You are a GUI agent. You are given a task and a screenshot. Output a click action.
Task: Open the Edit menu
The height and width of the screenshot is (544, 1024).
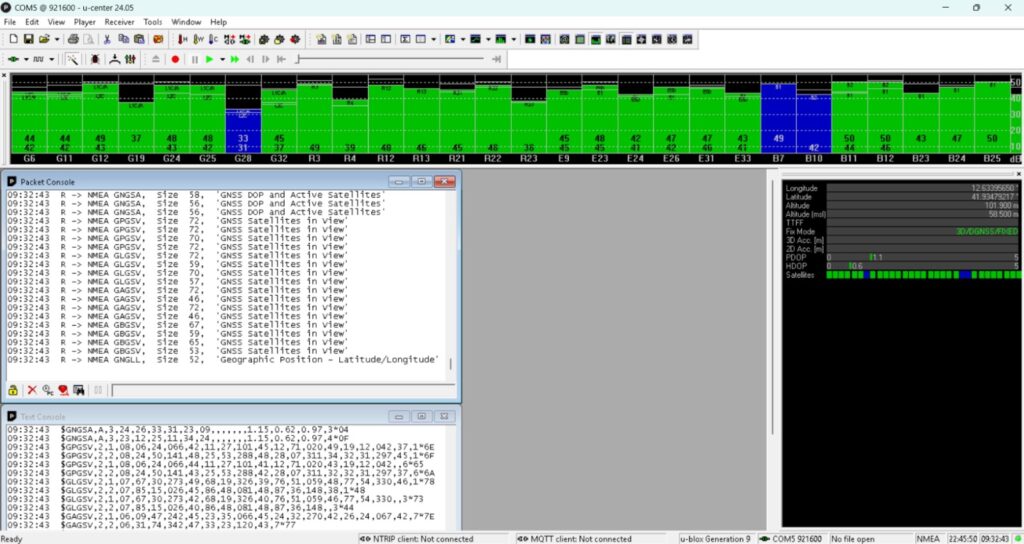(x=32, y=22)
